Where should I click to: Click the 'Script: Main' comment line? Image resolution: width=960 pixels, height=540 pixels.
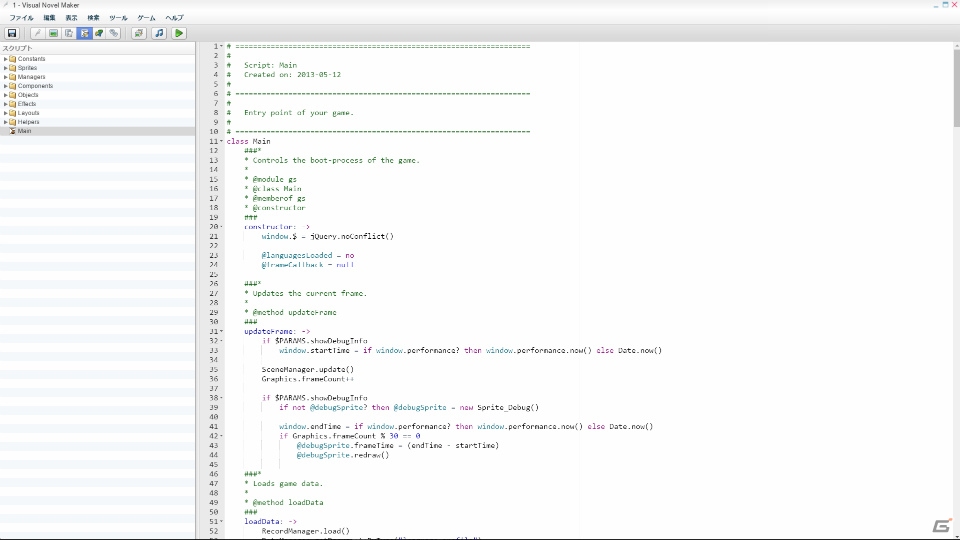coord(270,65)
